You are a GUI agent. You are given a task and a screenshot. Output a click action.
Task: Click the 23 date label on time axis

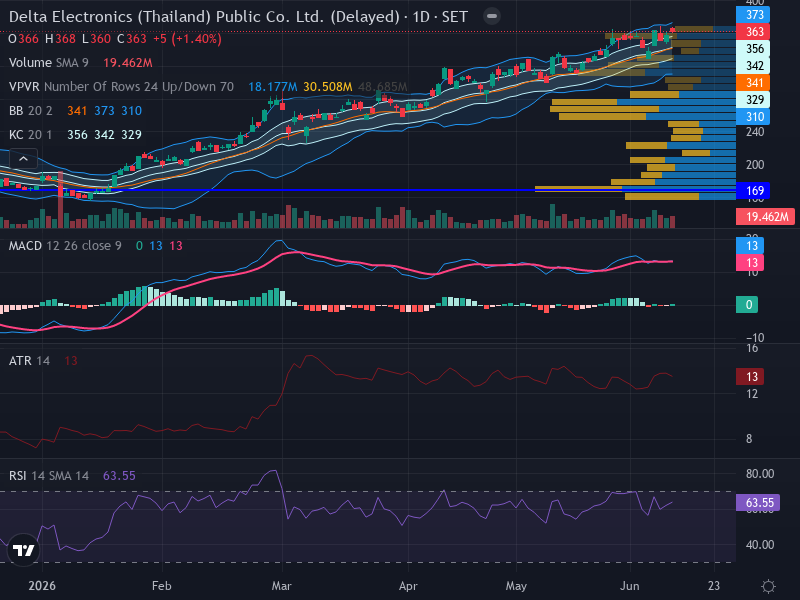(714, 586)
